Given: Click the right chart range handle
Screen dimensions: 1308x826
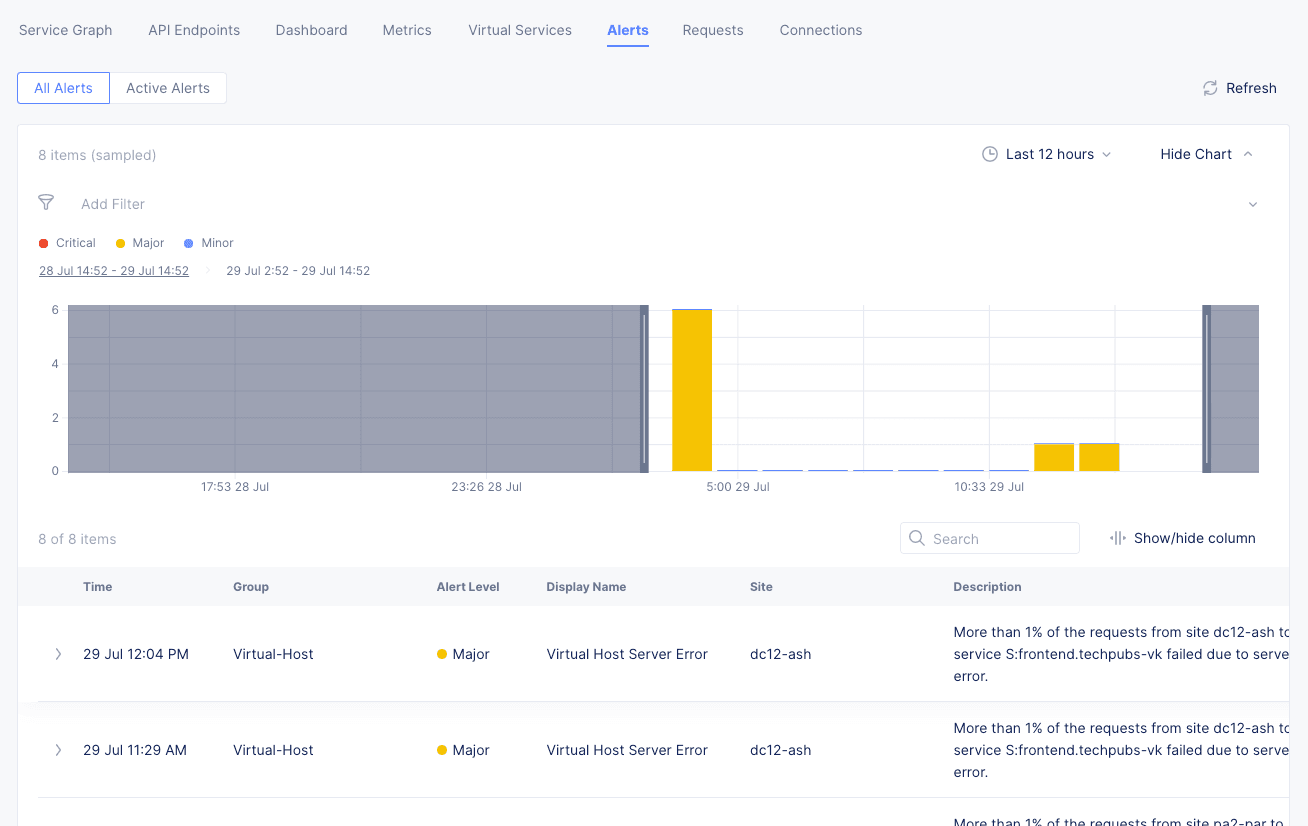Looking at the screenshot, I should pos(1207,388).
